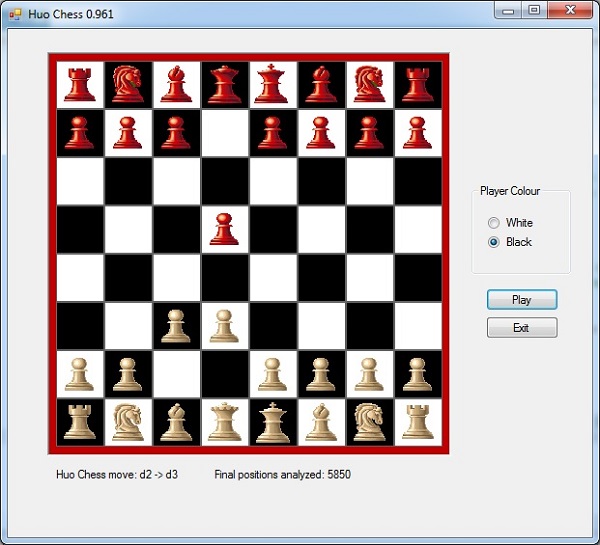600x545 pixels.
Task: Select the red rook on a8
Action: tap(80, 85)
